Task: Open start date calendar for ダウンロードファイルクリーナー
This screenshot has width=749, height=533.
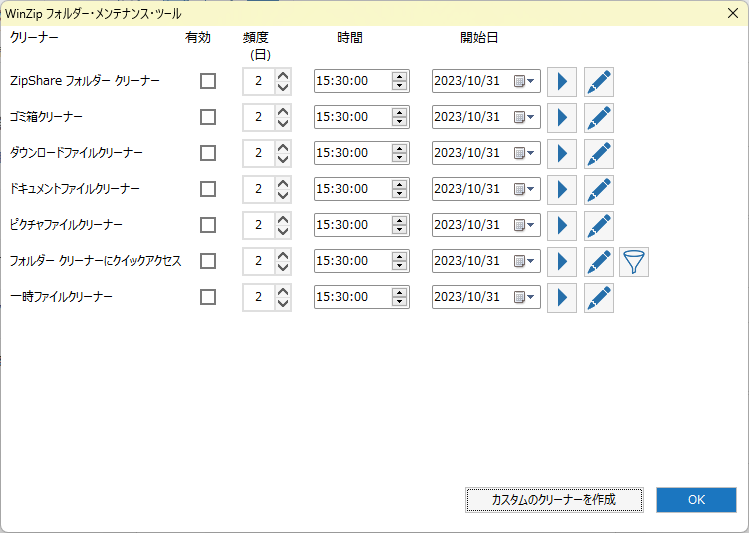Action: coord(525,153)
